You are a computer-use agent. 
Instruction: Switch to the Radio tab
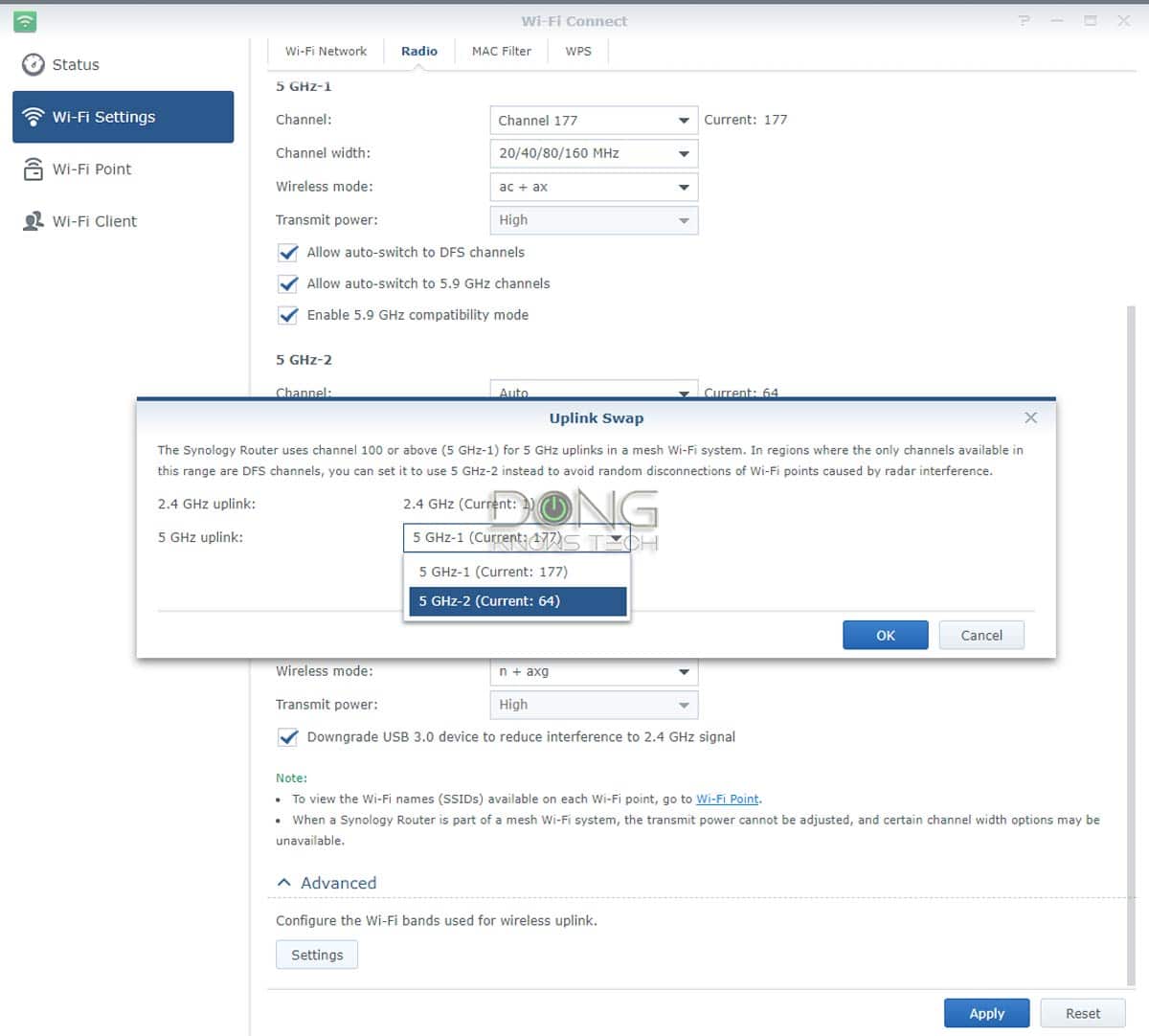click(419, 51)
